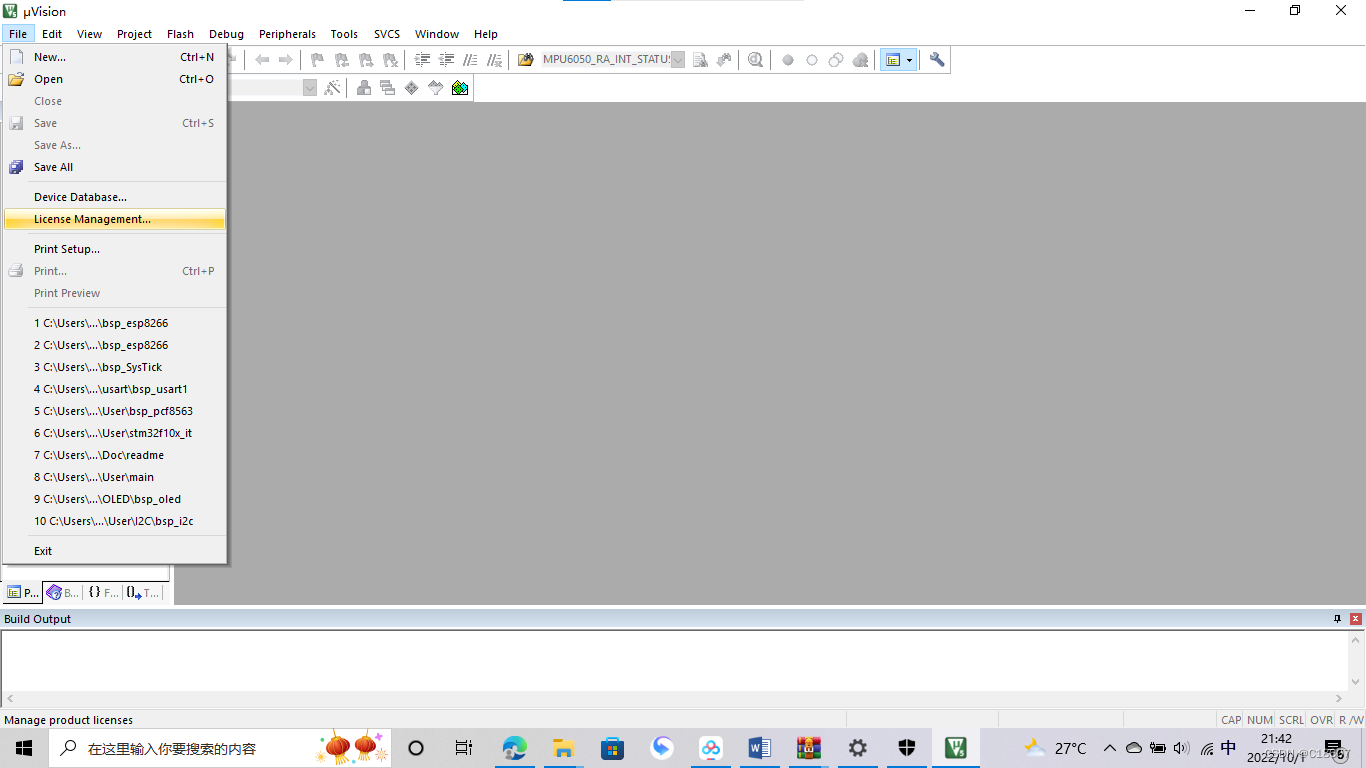Expand the arrow beside Project Window button
Image resolution: width=1366 pixels, height=768 pixels.
[910, 60]
